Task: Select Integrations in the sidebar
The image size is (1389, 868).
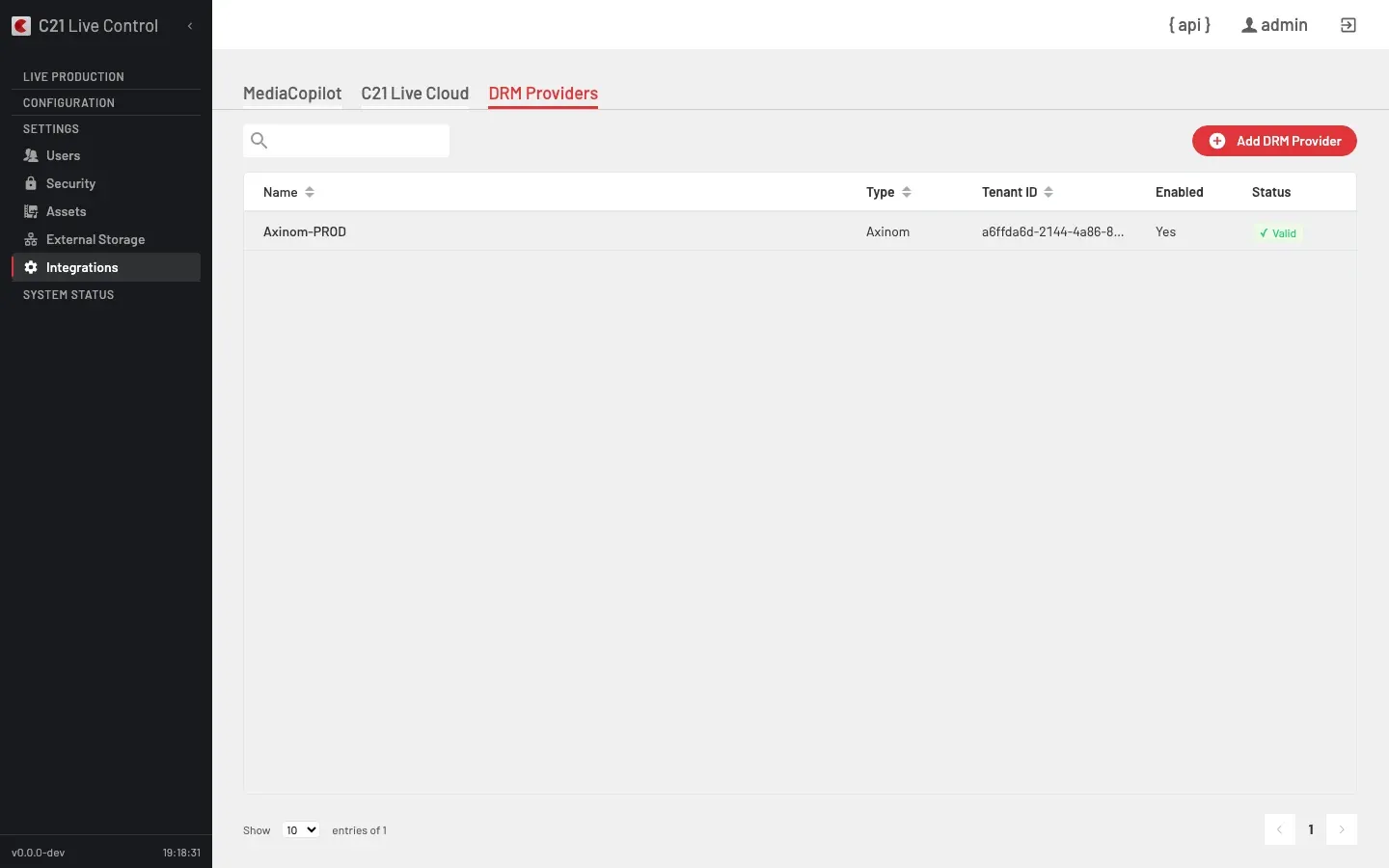Action: [x=106, y=267]
